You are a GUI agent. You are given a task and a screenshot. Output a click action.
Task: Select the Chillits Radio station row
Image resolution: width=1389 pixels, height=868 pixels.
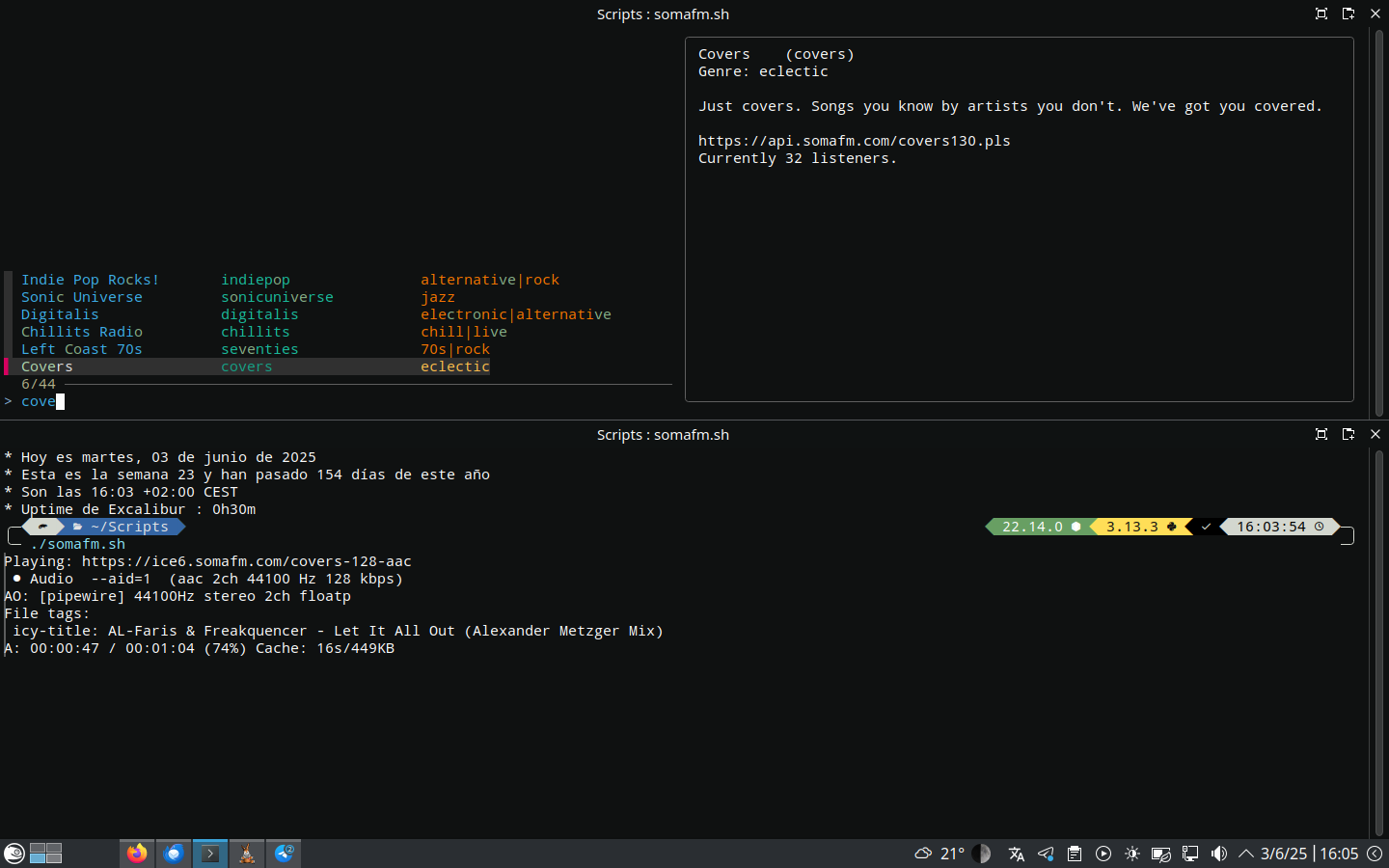coord(338,332)
